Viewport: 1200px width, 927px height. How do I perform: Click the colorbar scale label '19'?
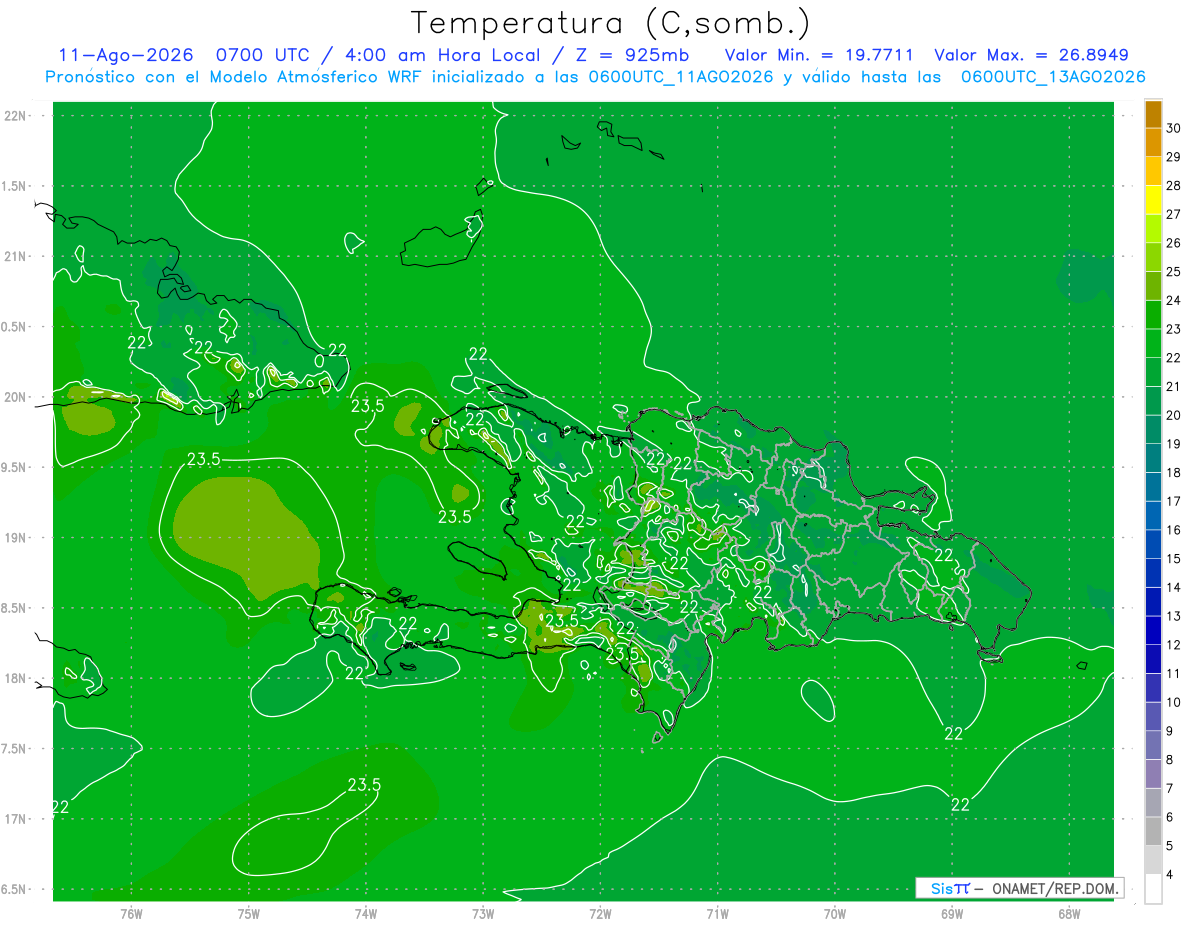pyautogui.click(x=1174, y=444)
